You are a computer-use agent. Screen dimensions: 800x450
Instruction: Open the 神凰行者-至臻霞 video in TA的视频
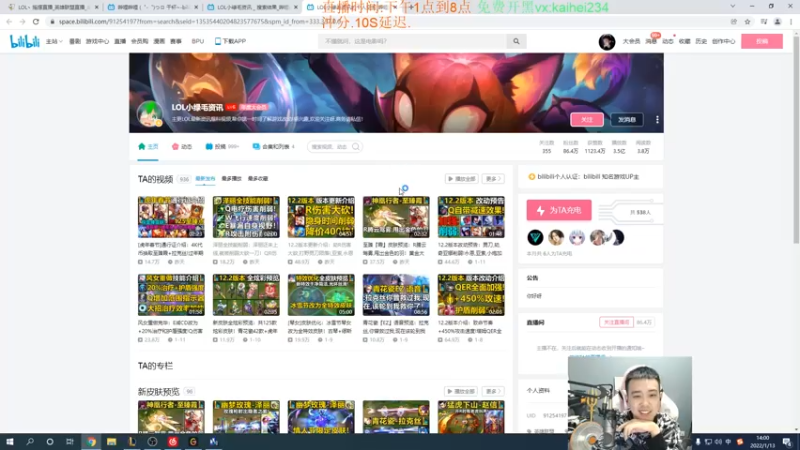(x=396, y=217)
